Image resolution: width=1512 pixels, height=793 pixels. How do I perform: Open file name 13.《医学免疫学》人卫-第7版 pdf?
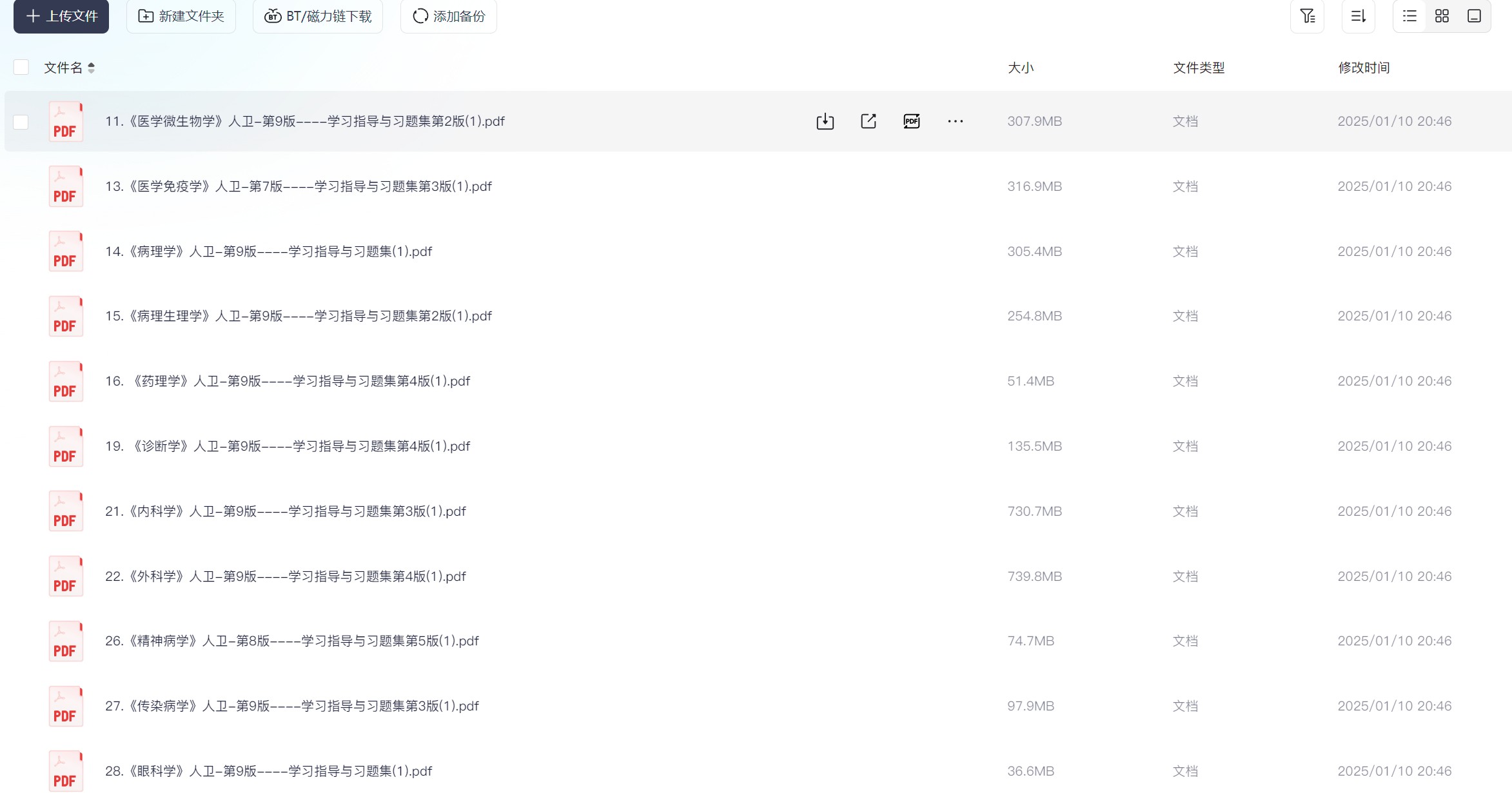coord(299,186)
